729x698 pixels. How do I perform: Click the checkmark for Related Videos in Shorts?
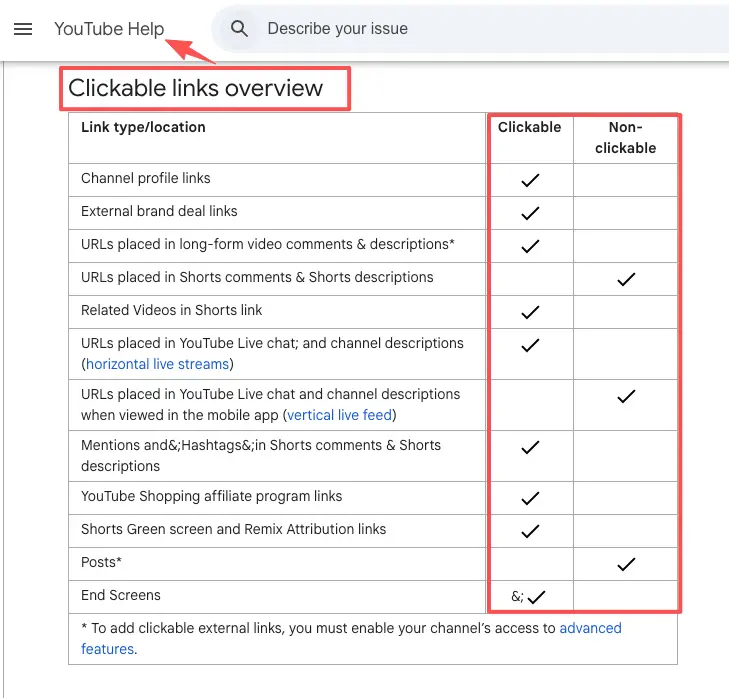[530, 312]
